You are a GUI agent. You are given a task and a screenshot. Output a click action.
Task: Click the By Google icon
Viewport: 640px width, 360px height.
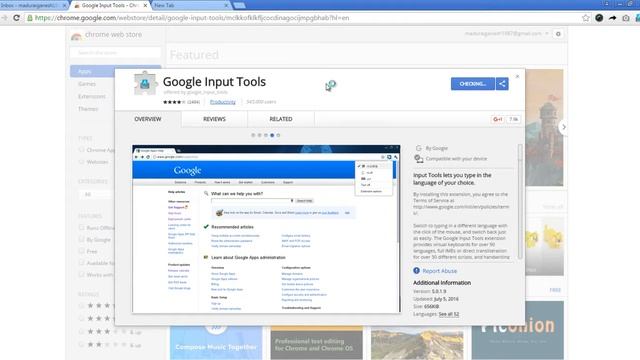coord(418,148)
